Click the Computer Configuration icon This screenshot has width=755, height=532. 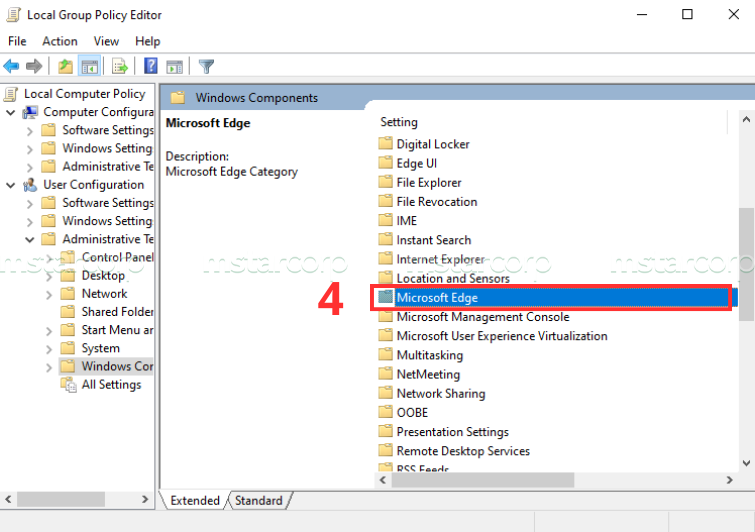click(30, 112)
